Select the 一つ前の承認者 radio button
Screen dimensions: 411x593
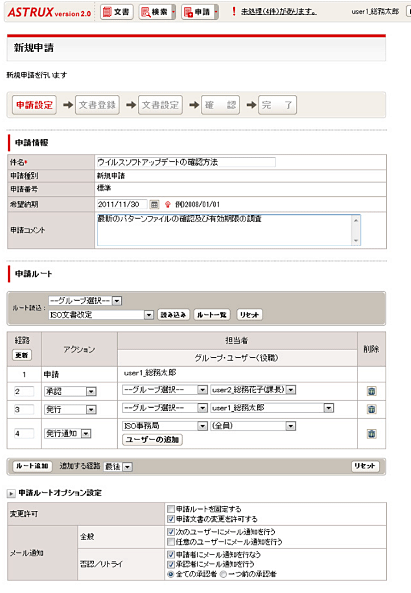click(x=223, y=574)
